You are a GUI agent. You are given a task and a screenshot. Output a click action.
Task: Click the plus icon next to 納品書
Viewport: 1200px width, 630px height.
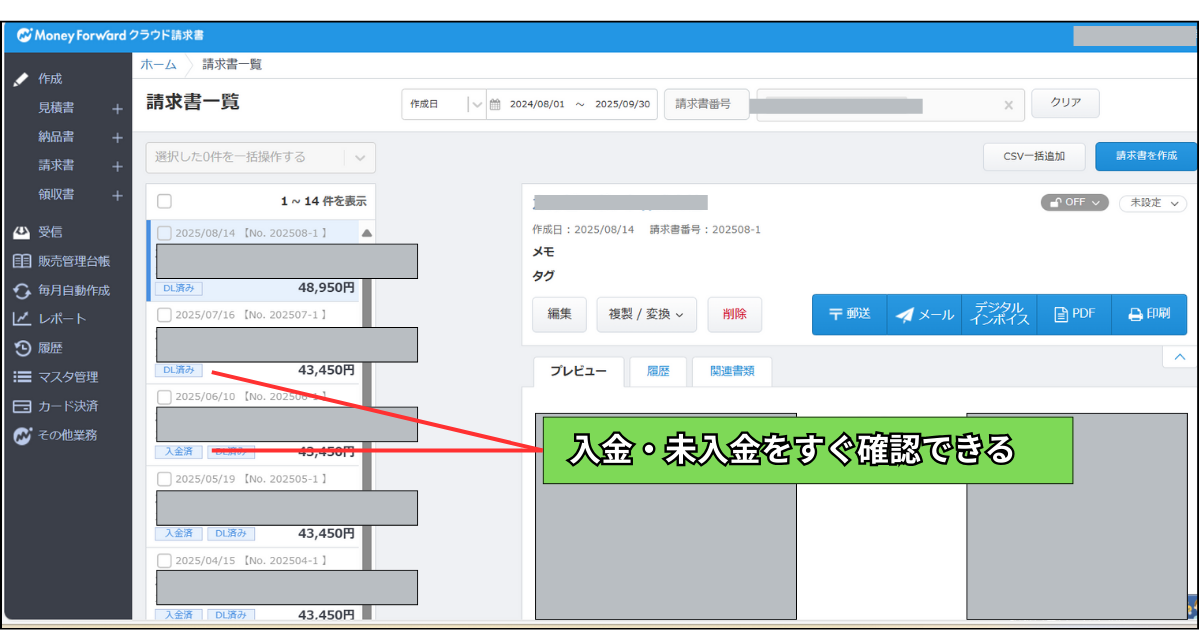[x=117, y=137]
